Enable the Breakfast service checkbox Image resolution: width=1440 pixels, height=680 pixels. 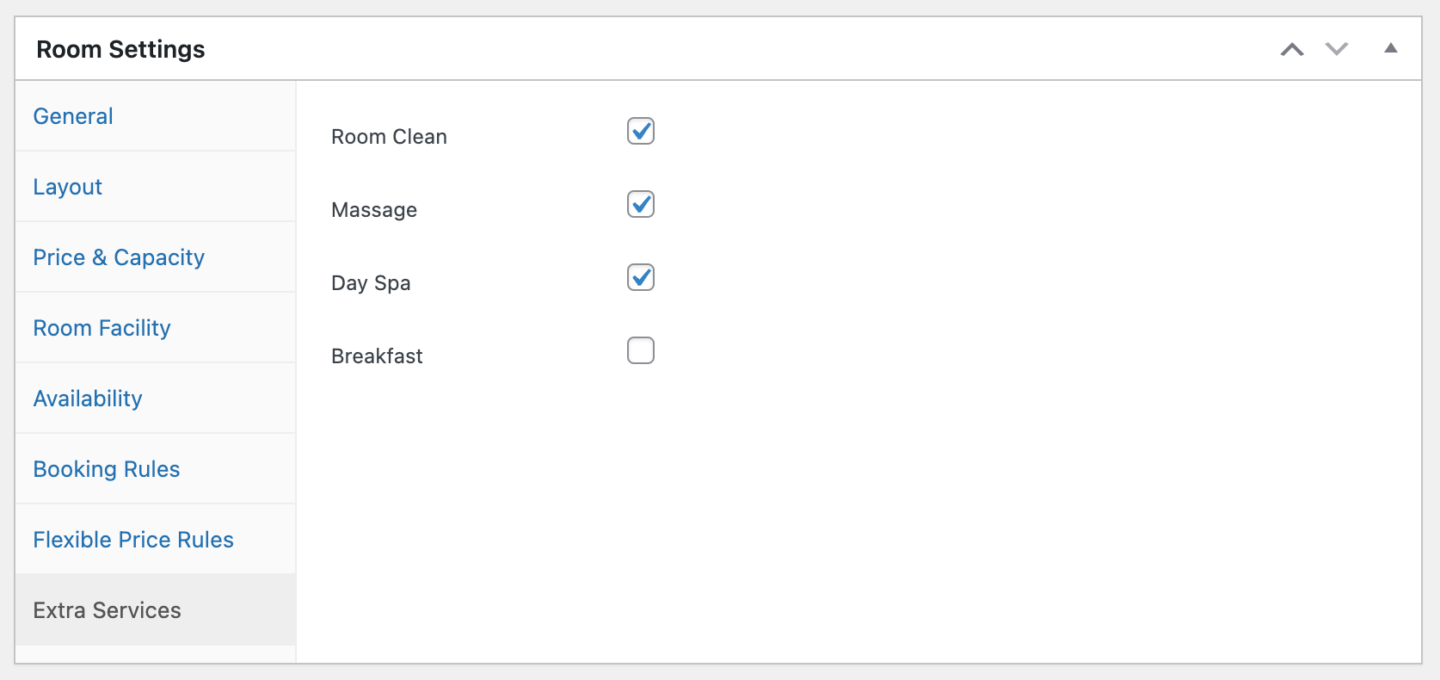[640, 350]
